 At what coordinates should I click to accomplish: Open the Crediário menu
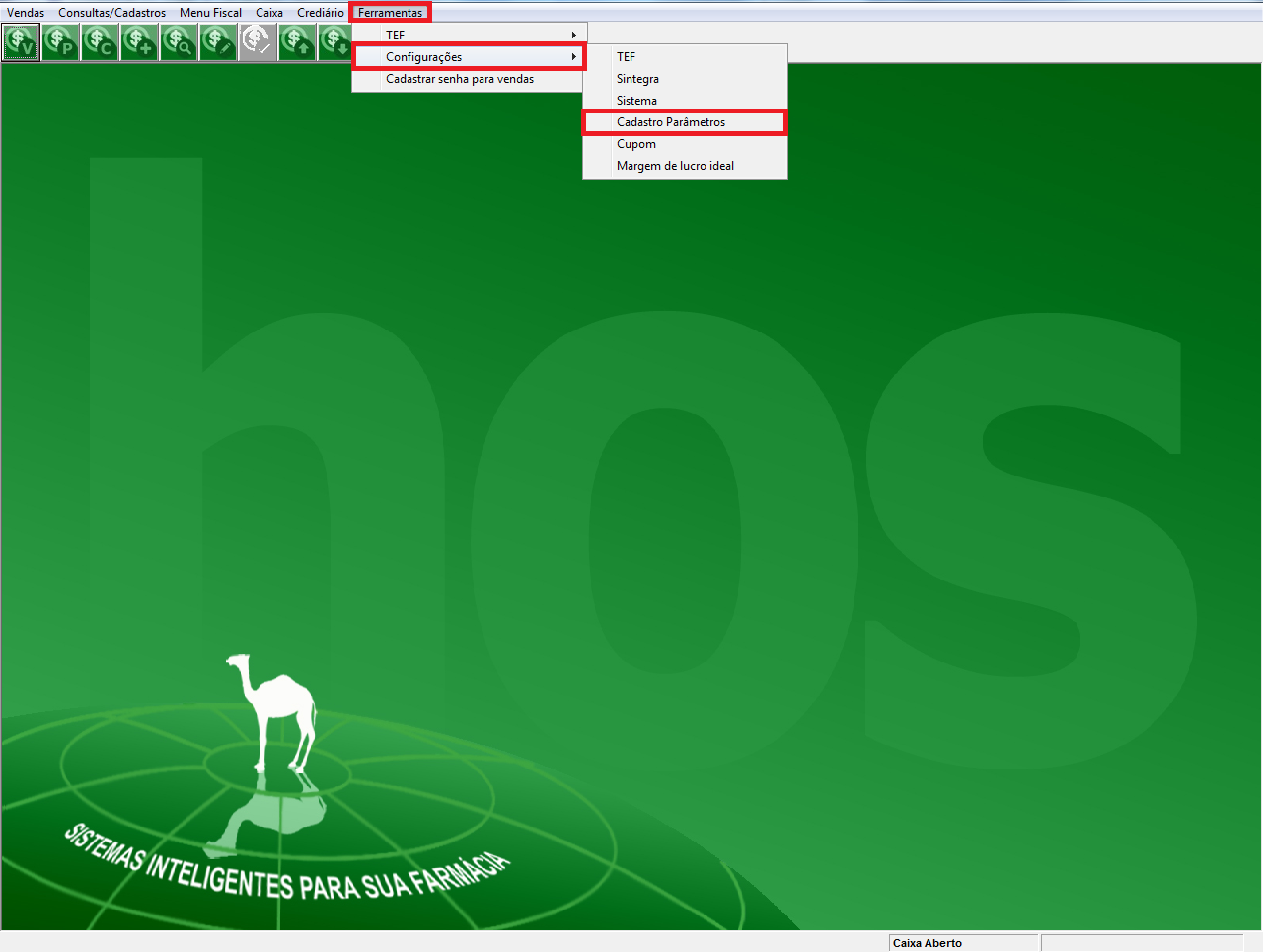(x=320, y=13)
